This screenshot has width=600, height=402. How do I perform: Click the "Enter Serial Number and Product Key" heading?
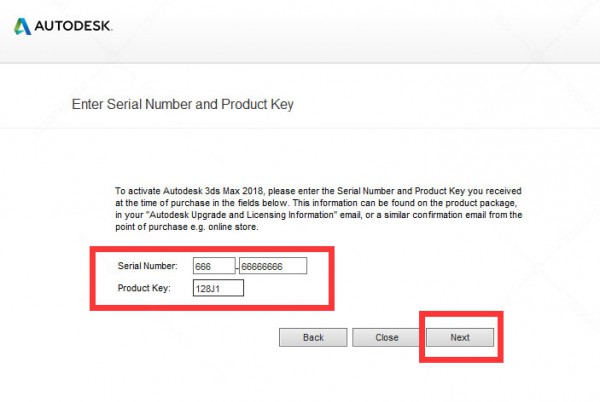[183, 104]
